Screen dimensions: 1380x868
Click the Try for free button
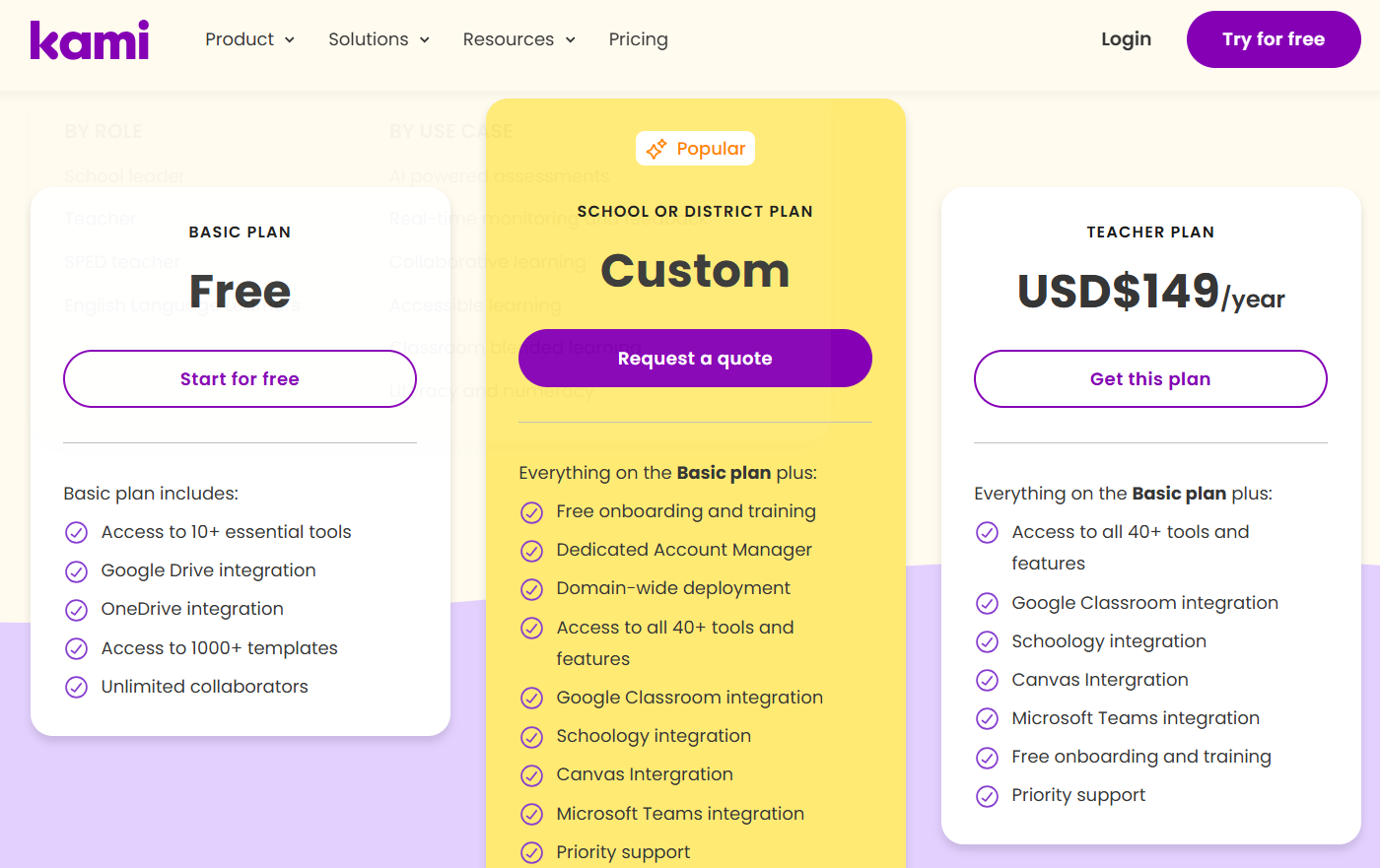1273,39
